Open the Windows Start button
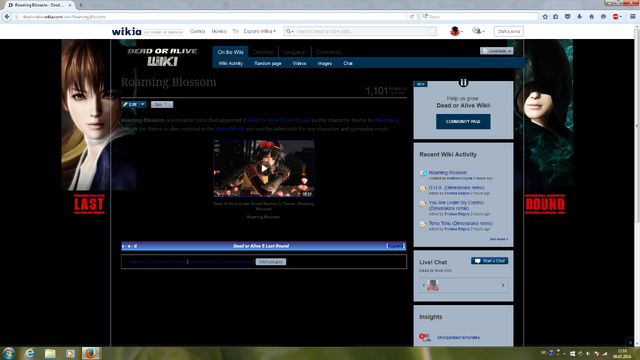The height and width of the screenshot is (360, 640). coord(9,353)
